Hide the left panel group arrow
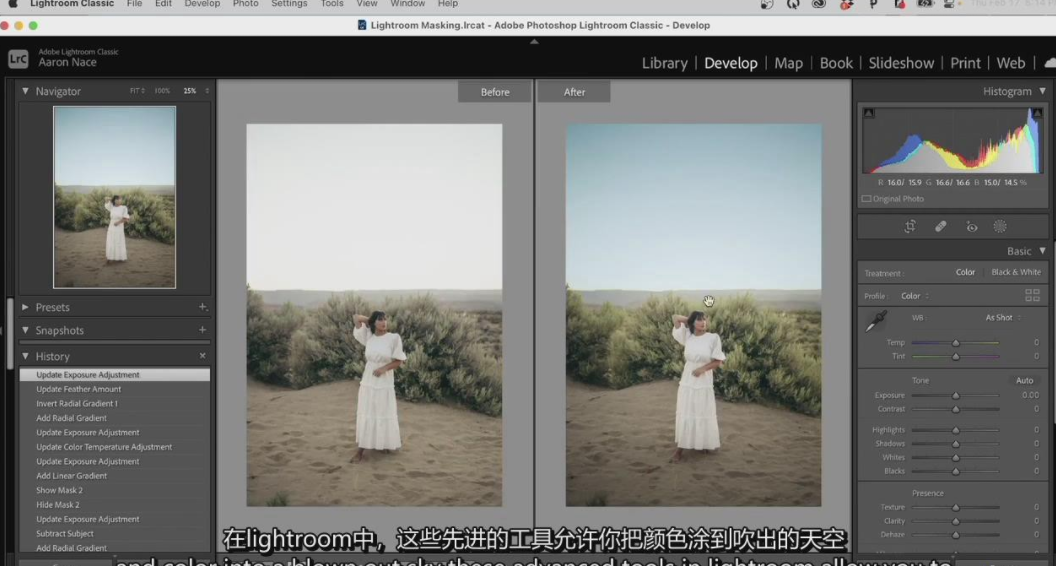The width and height of the screenshot is (1056, 566). [2, 330]
